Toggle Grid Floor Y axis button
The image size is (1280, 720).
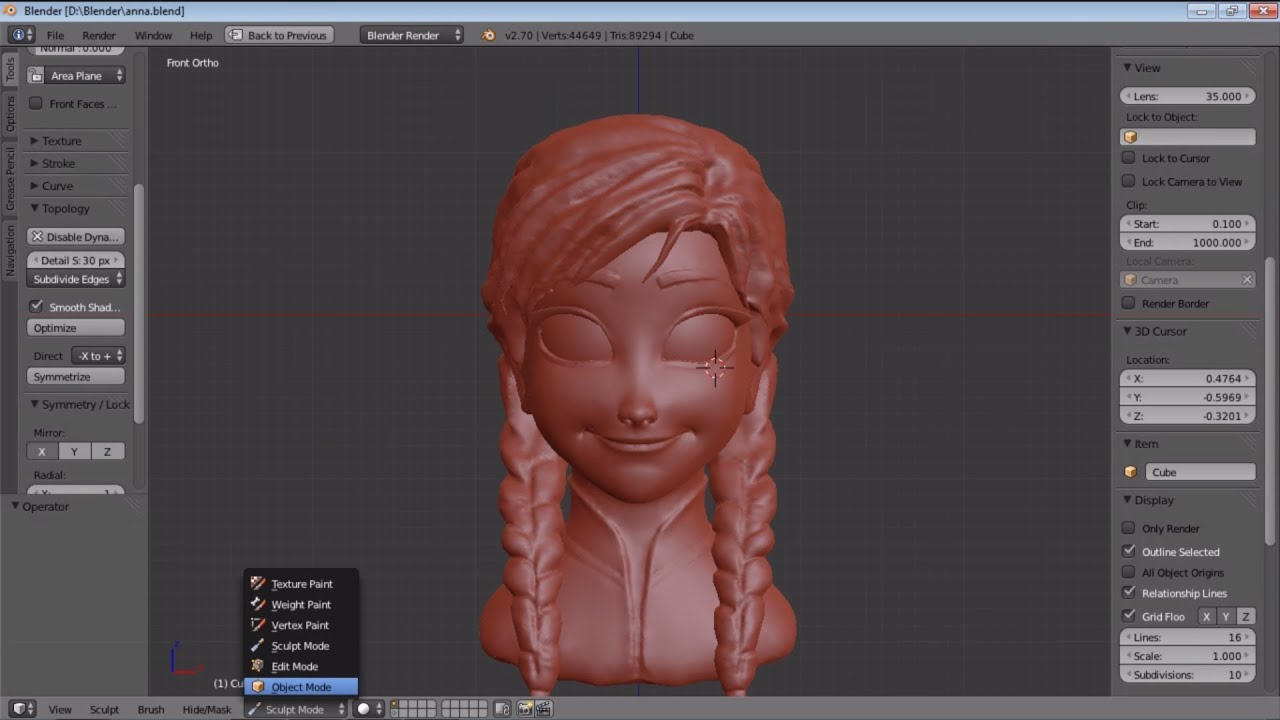point(1225,616)
